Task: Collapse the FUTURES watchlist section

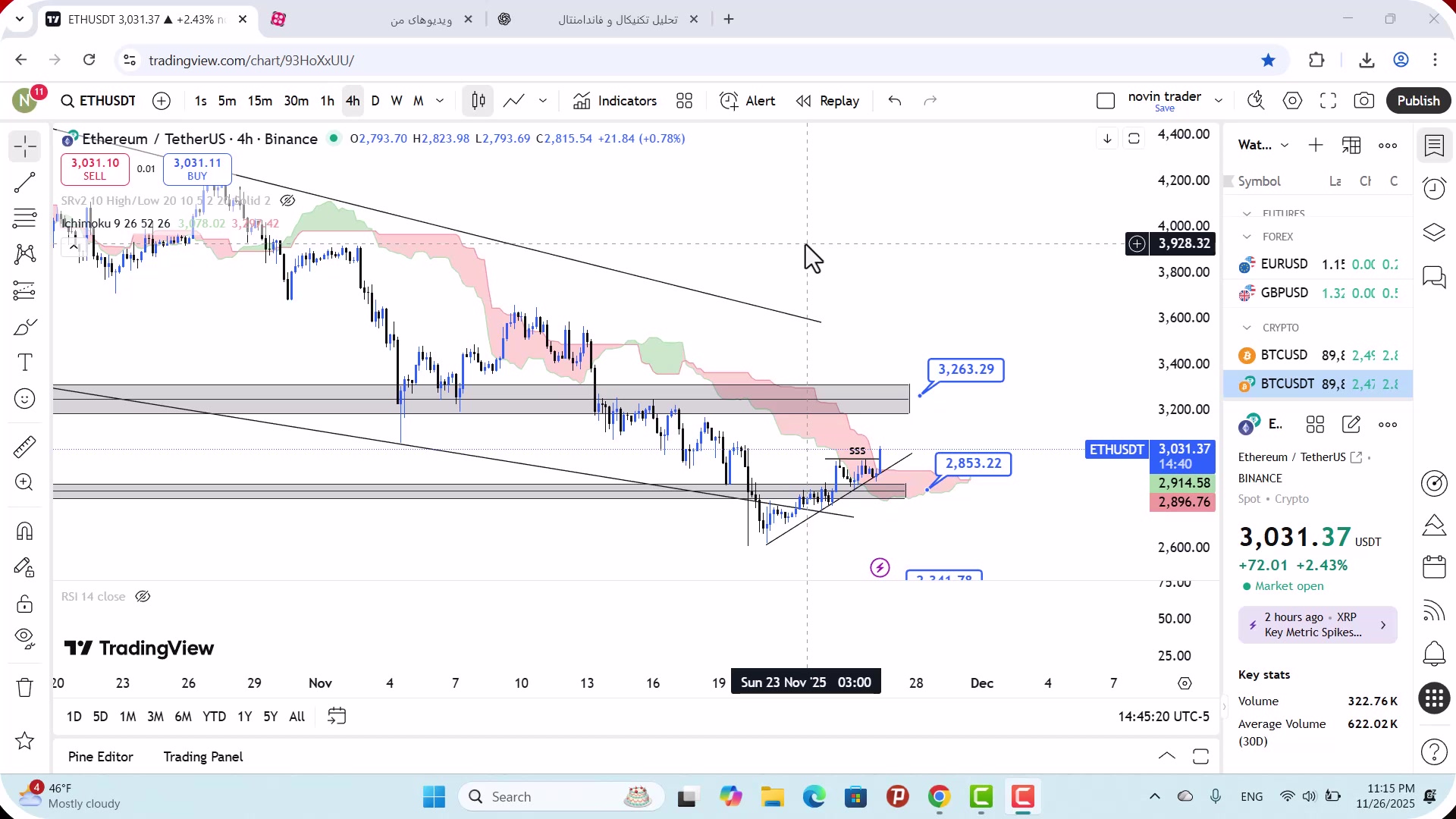Action: [x=1247, y=214]
